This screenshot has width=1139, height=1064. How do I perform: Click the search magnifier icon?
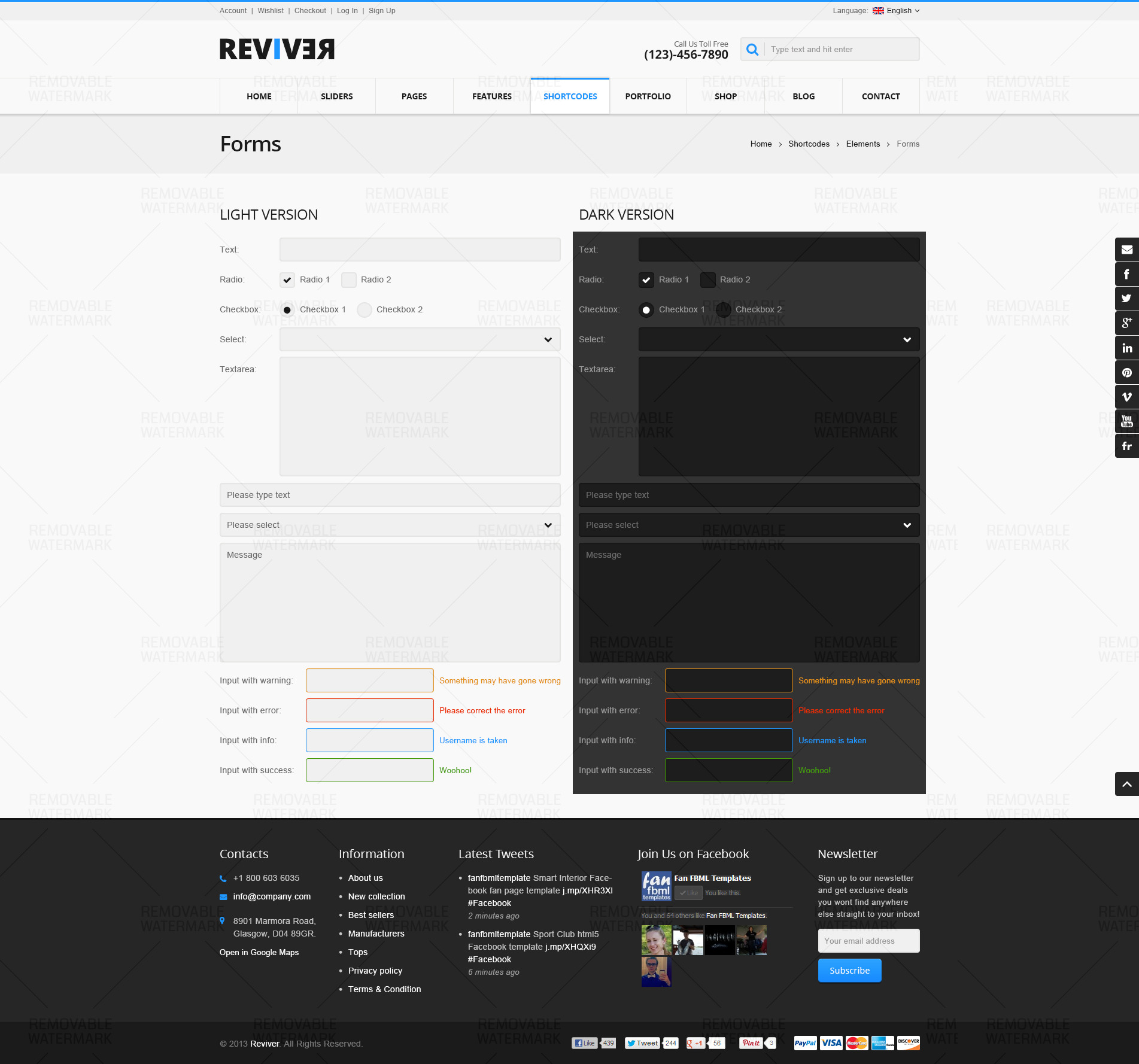tap(752, 49)
